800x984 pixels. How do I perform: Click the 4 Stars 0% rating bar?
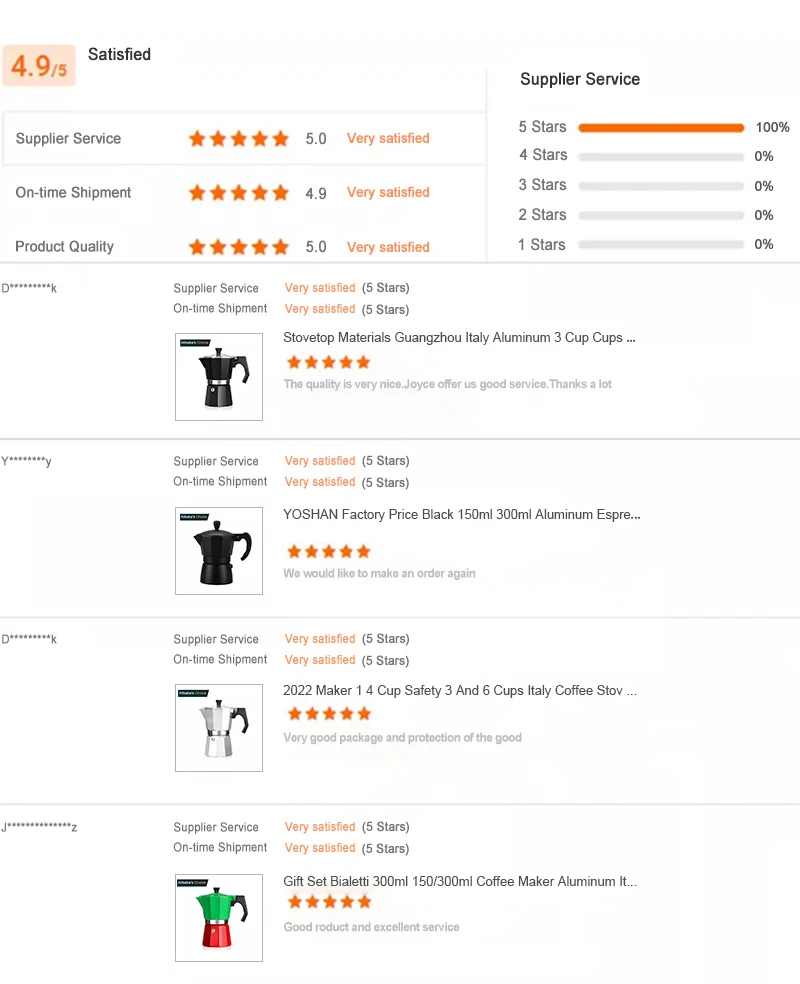(661, 157)
